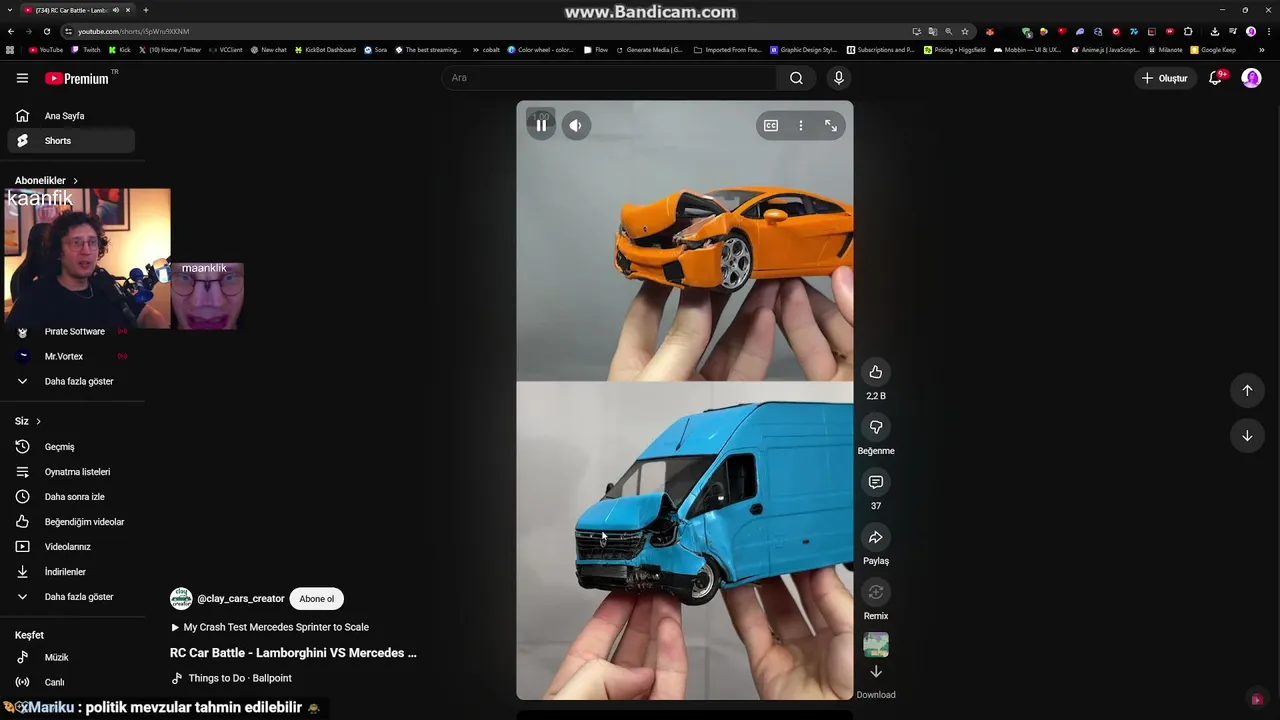Click the Oluştur create button

point(1166,78)
